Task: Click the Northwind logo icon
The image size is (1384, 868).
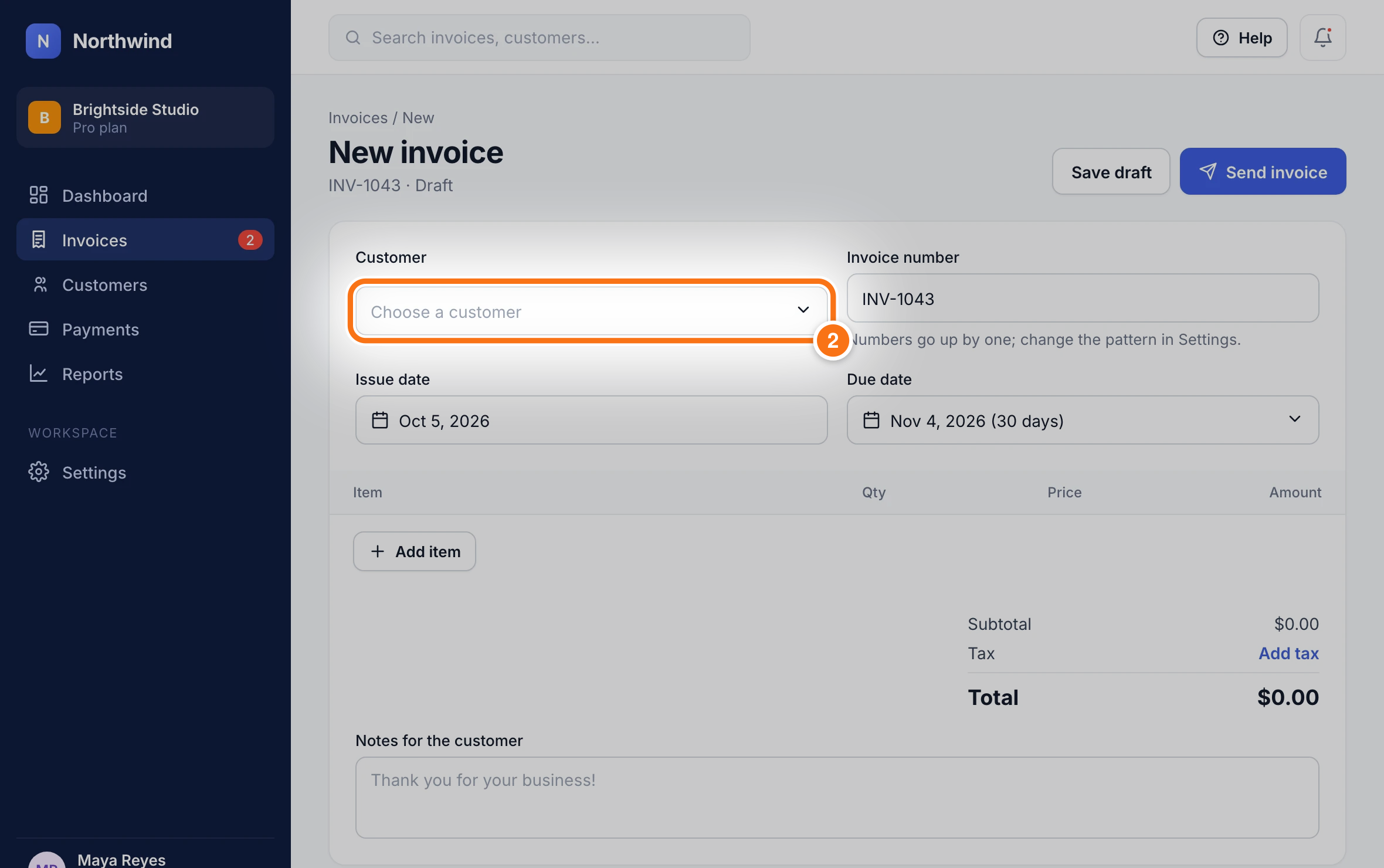Action: 43,41
